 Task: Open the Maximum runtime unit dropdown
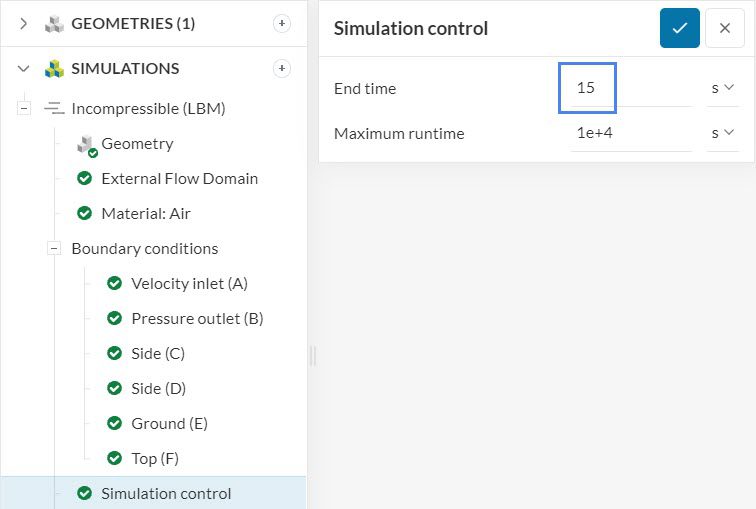(722, 133)
